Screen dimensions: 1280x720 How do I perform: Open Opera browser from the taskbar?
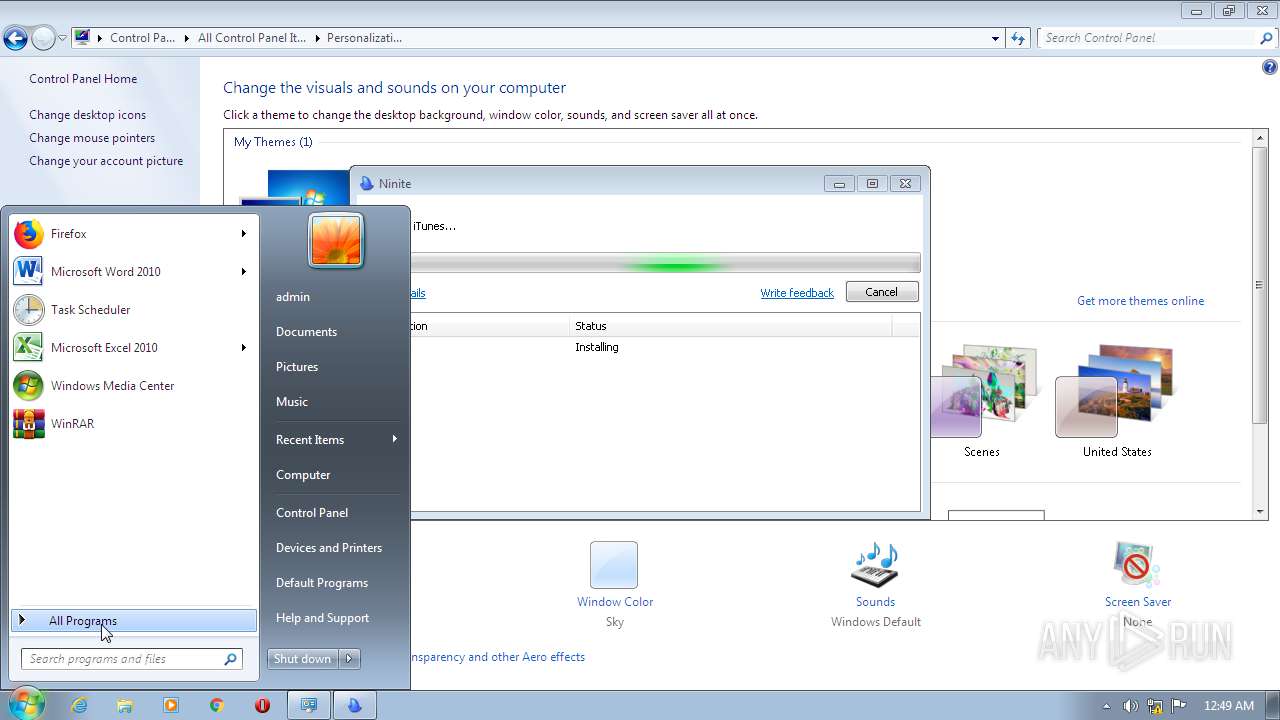263,705
